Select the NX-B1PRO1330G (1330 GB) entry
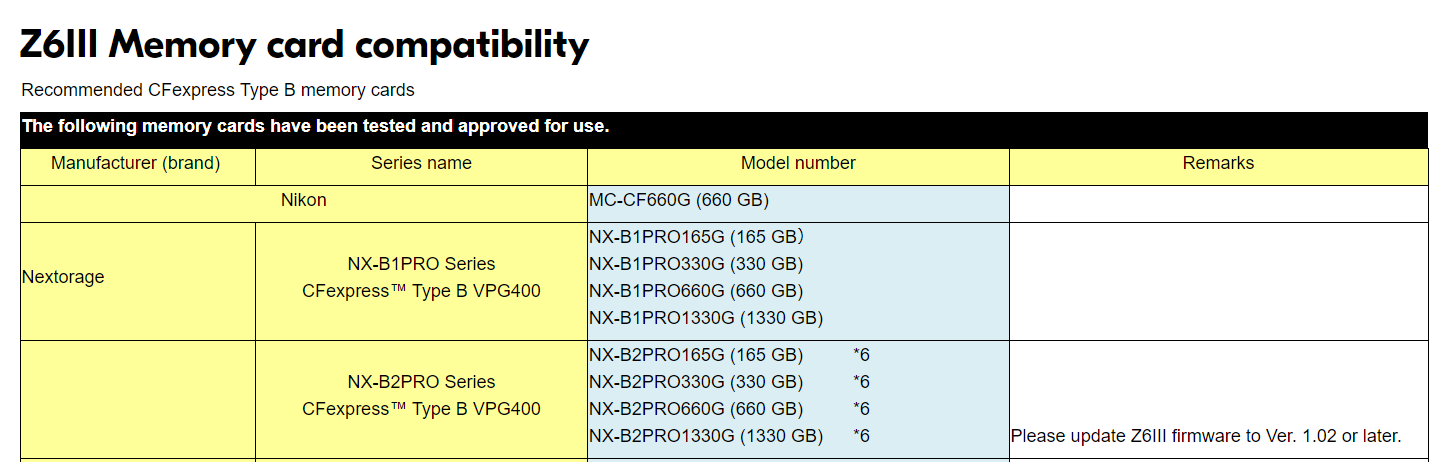This screenshot has height=462, width=1433. point(705,318)
